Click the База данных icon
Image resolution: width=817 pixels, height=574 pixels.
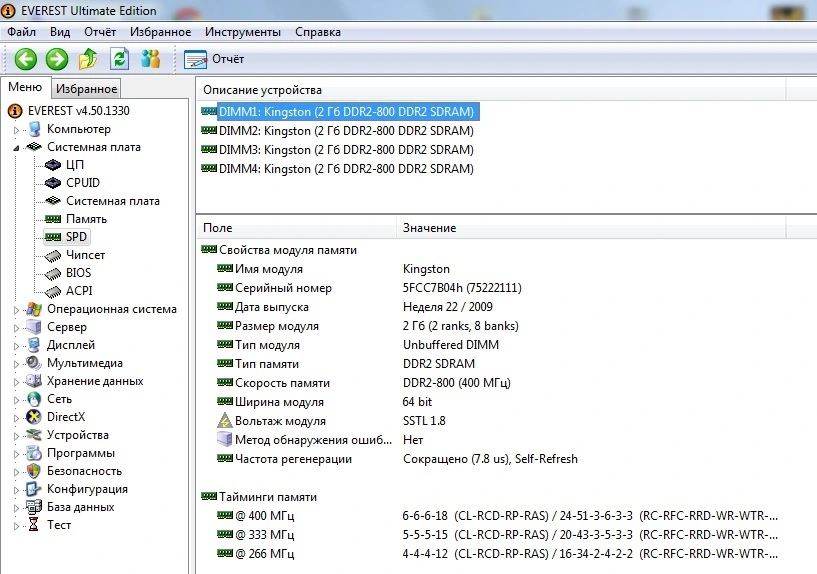point(34,507)
